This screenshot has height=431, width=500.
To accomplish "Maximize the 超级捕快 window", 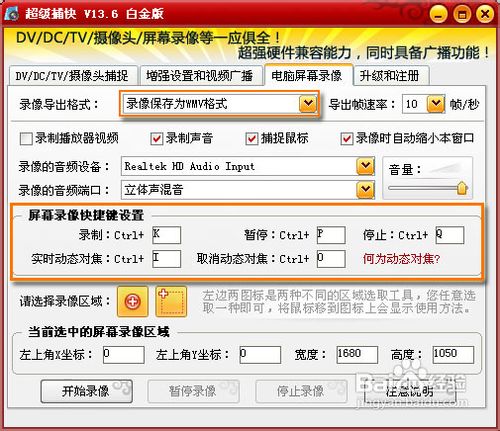I will (462, 14).
